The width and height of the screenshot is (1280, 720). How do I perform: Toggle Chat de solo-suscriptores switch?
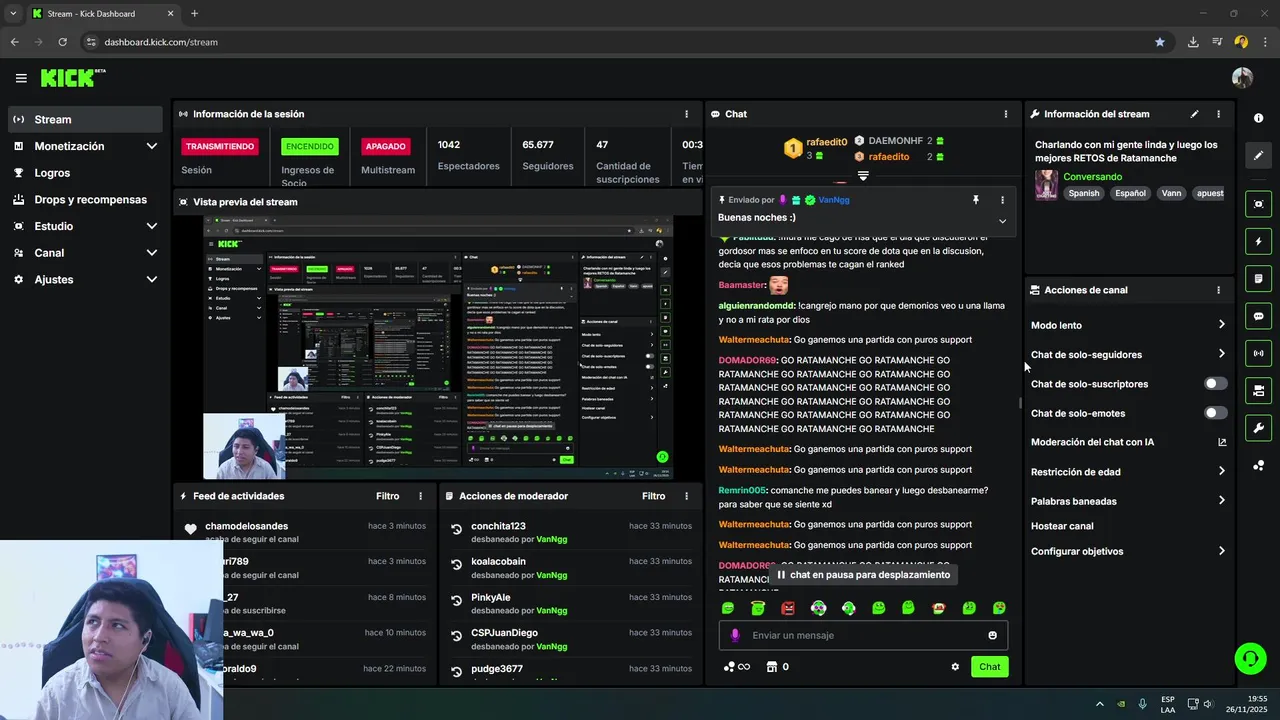1215,384
